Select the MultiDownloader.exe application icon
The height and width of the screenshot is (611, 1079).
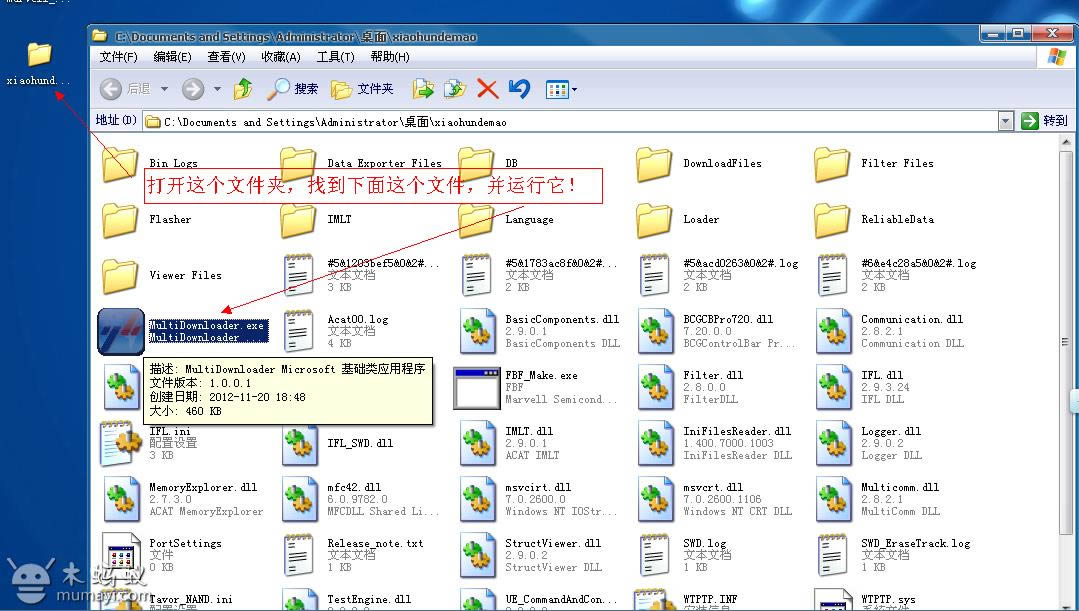121,331
